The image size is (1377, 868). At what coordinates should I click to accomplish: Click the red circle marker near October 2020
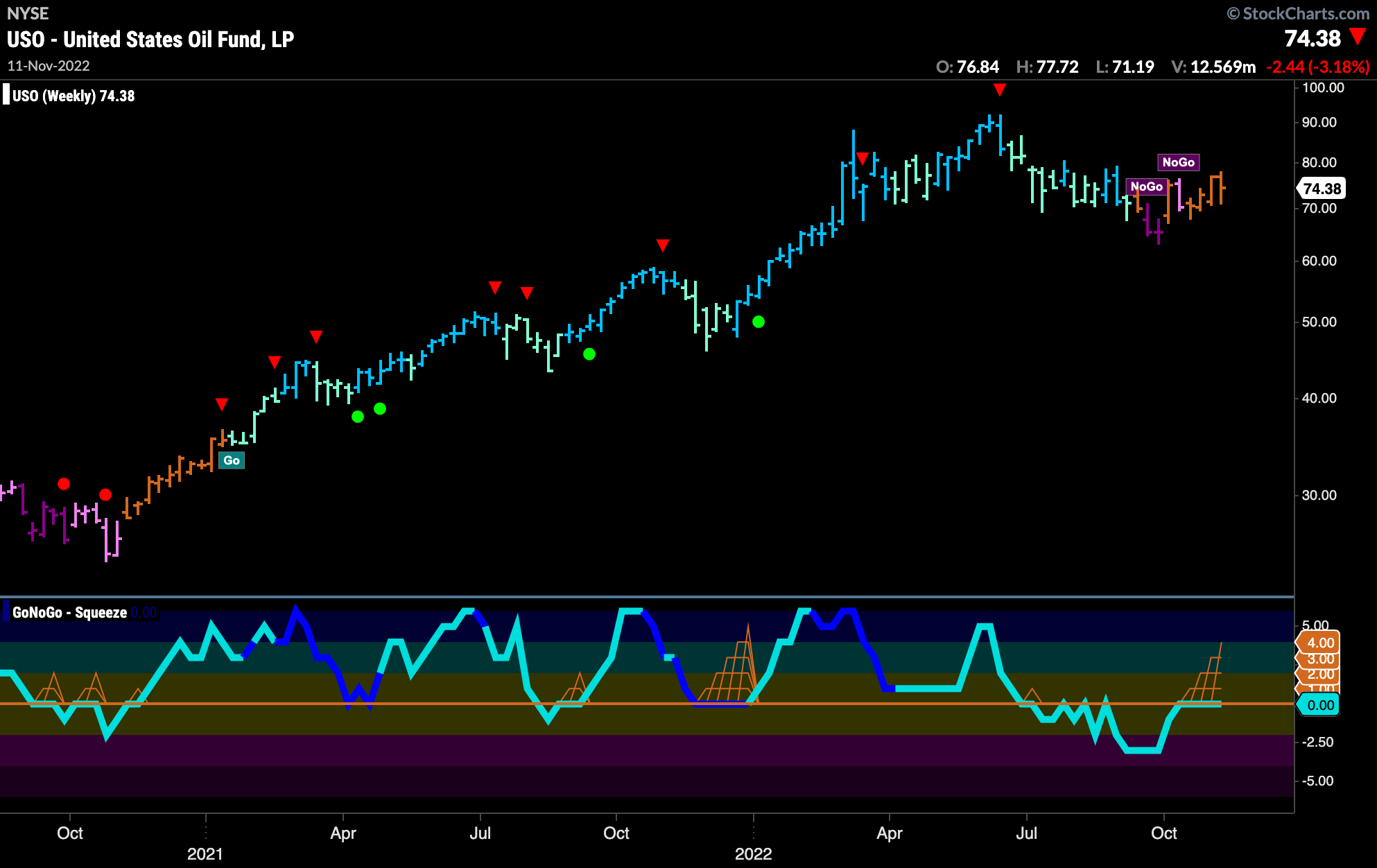(64, 484)
